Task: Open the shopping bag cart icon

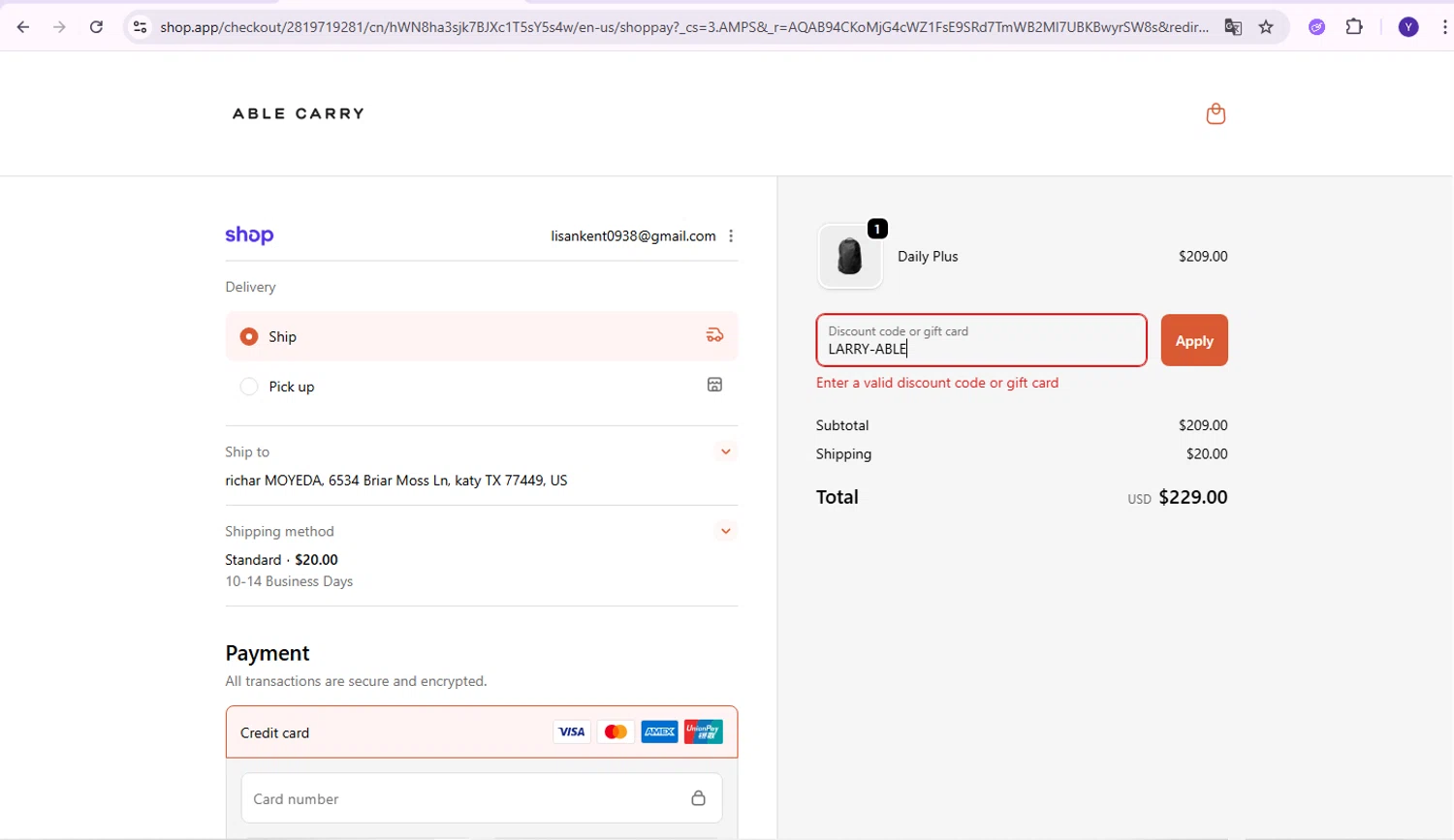Action: 1216,114
